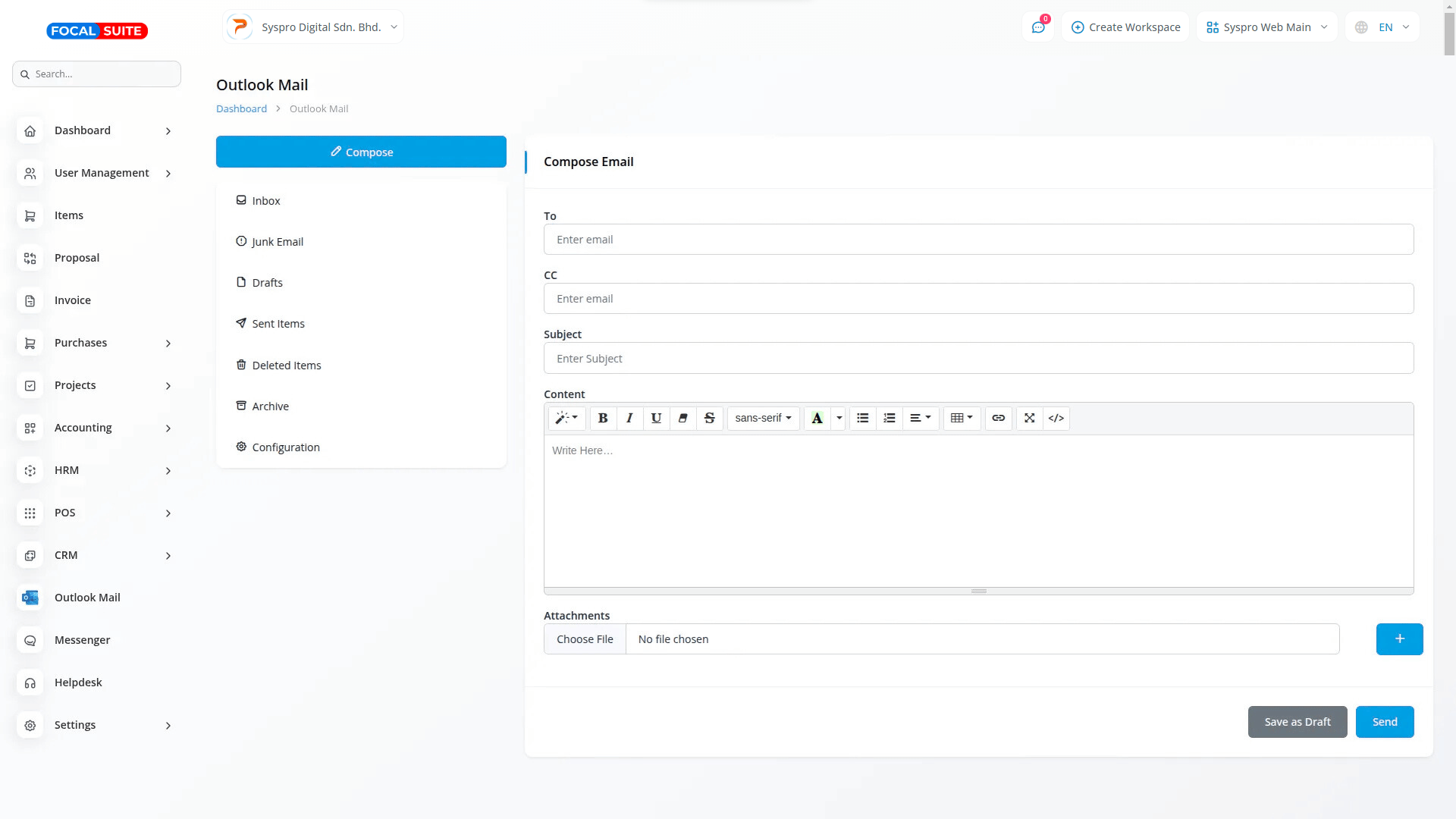Click the Subject input field

click(x=978, y=358)
